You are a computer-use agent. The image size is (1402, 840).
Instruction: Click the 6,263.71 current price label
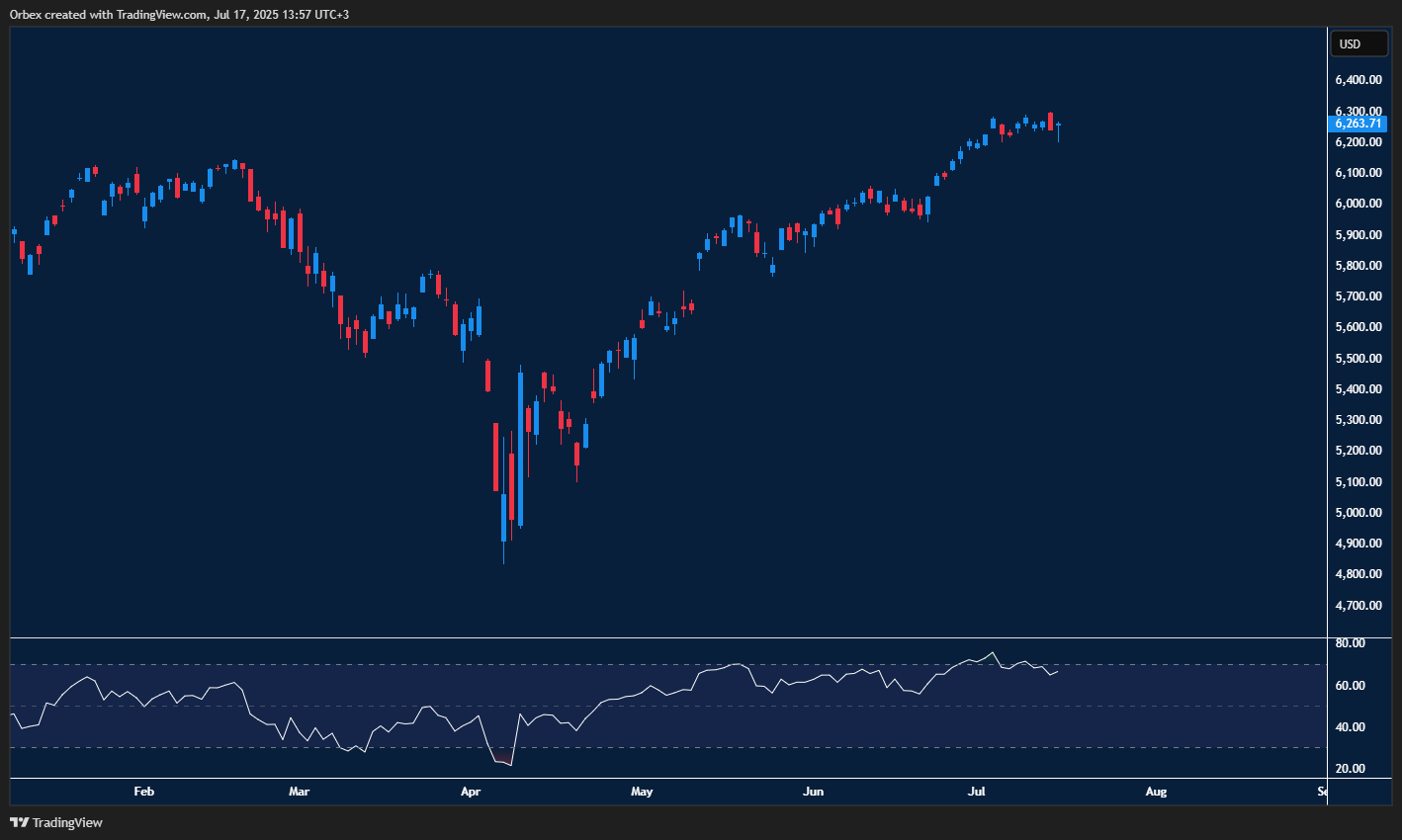[x=1358, y=124]
